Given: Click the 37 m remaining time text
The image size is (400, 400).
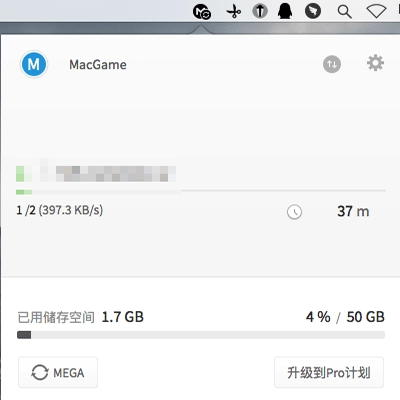Looking at the screenshot, I should coord(353,211).
